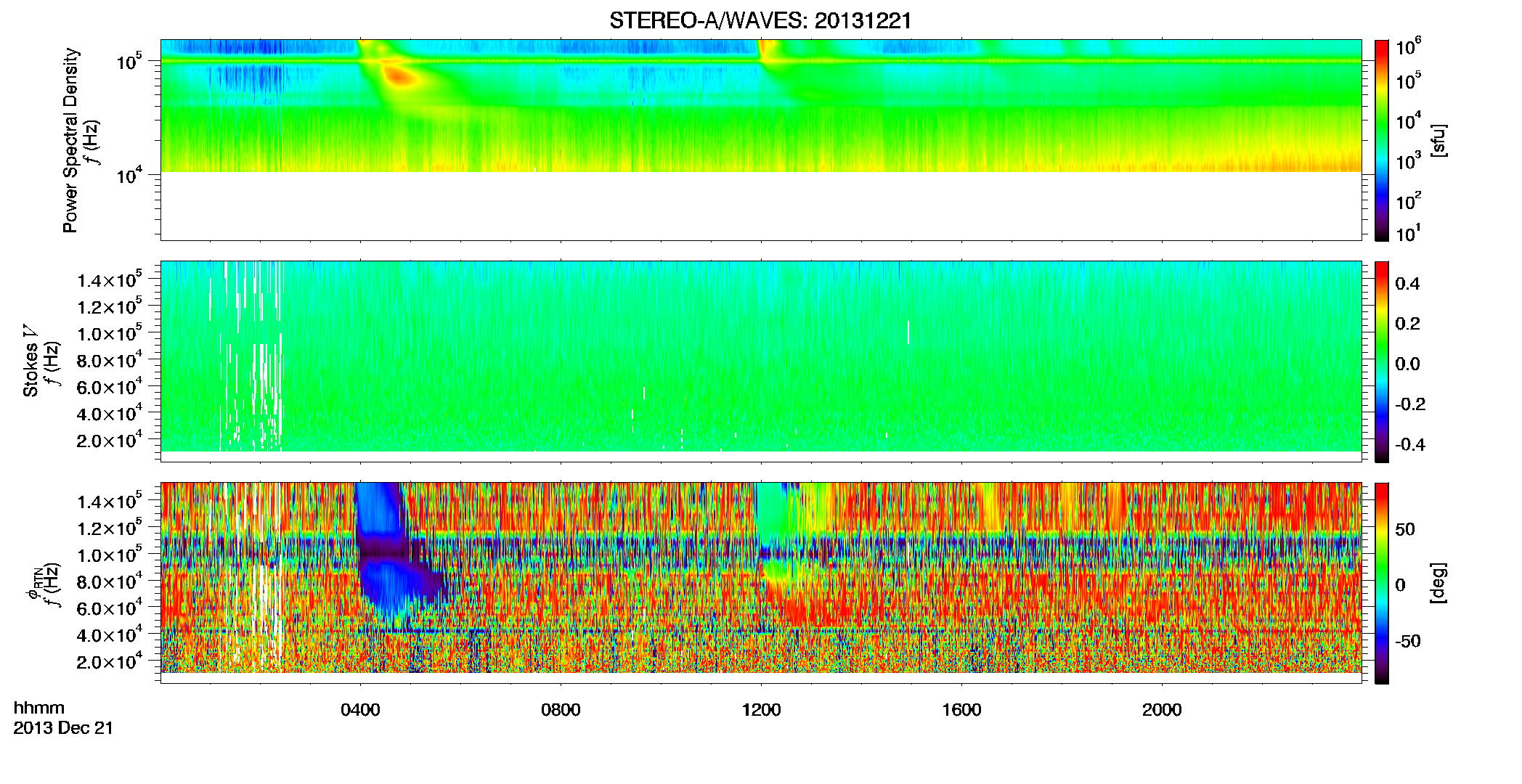
Task: Click the Stokes V axis label
Action: tap(31, 362)
